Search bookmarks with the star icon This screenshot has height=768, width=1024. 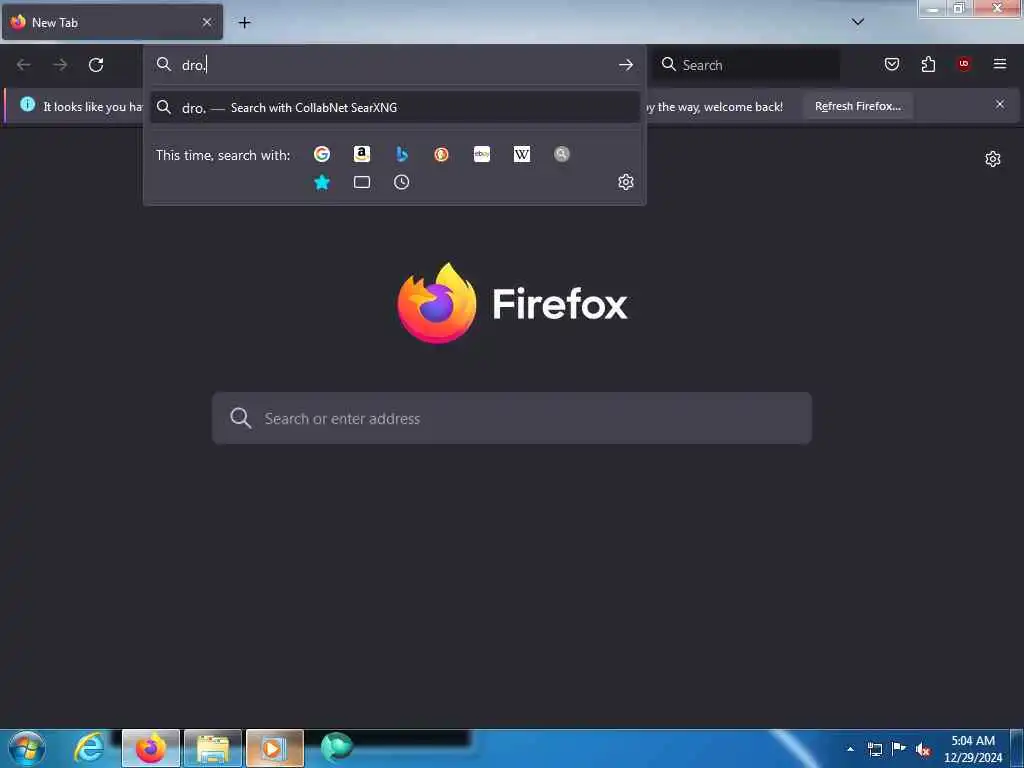point(321,182)
